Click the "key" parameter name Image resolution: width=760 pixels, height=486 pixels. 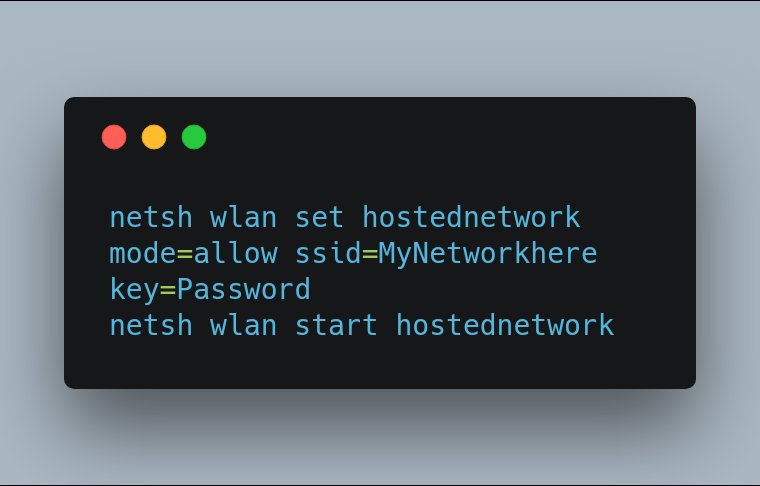click(x=134, y=290)
